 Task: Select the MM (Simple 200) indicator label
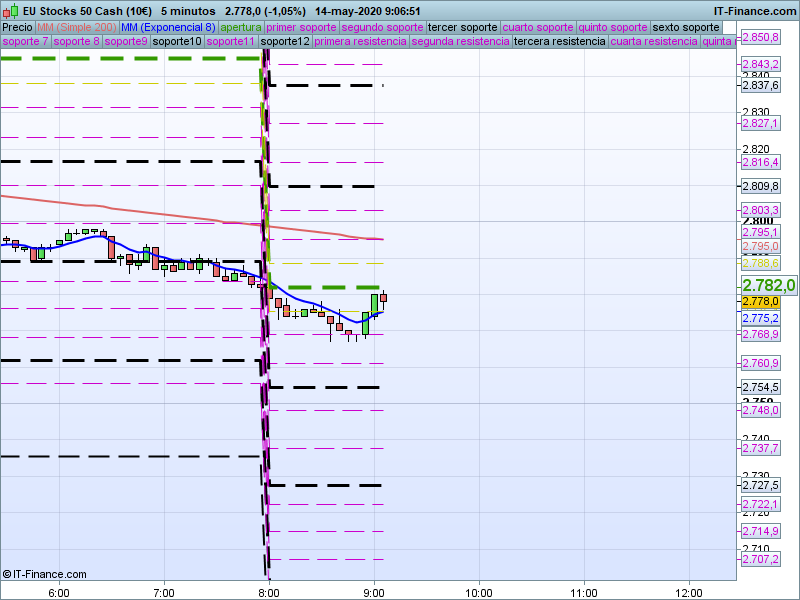[77, 28]
